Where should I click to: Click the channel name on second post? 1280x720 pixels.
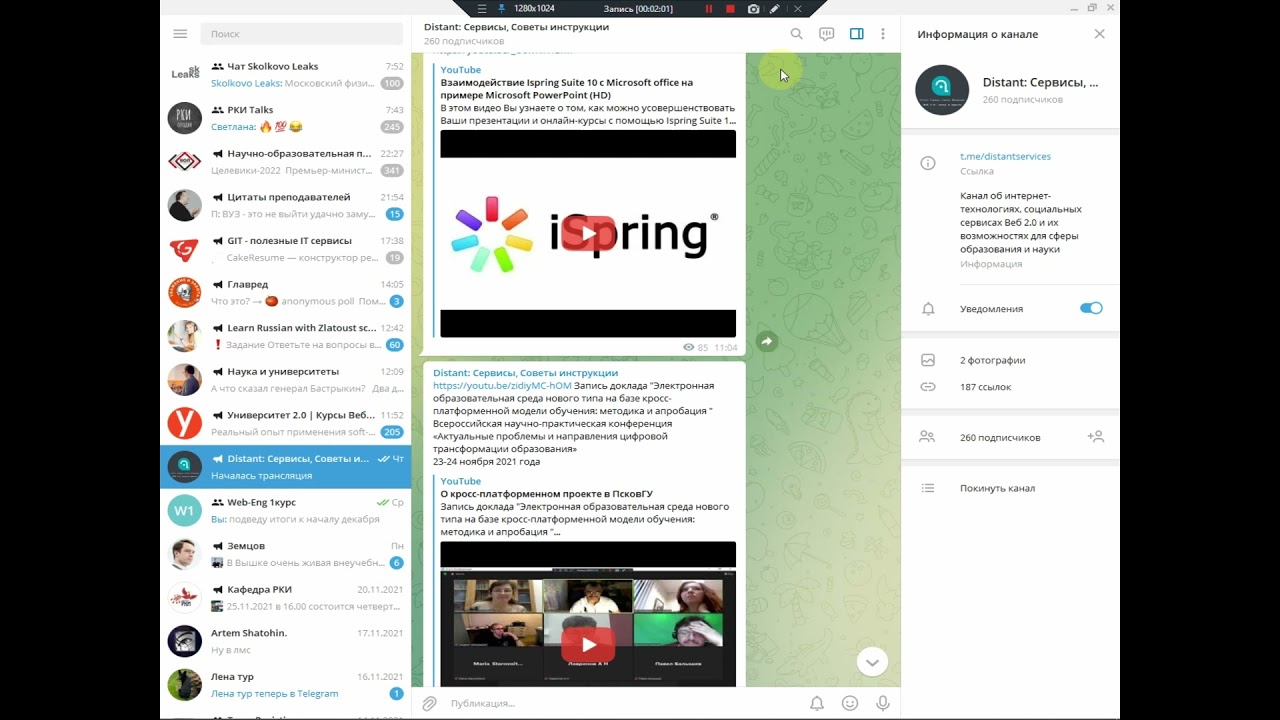525,372
